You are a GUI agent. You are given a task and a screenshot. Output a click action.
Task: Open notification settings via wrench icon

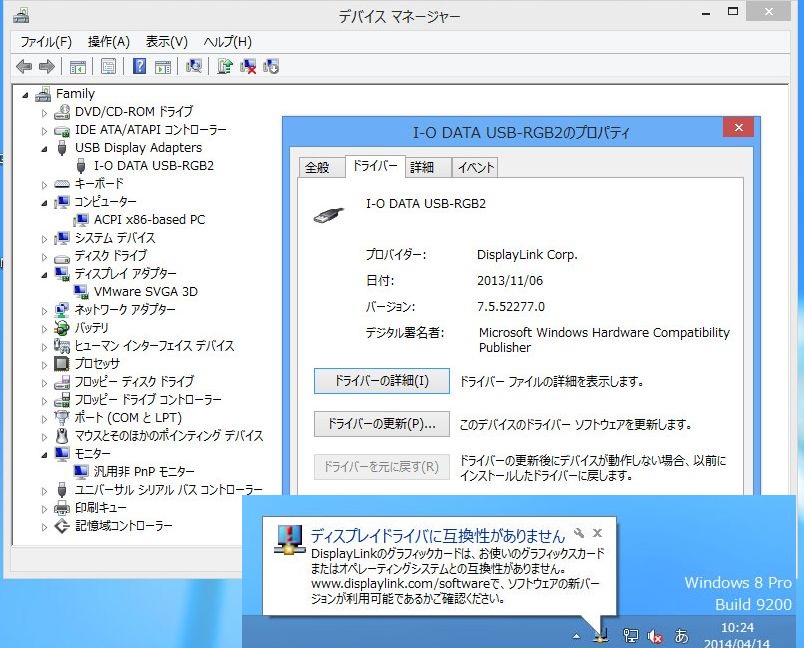pyautogui.click(x=579, y=534)
